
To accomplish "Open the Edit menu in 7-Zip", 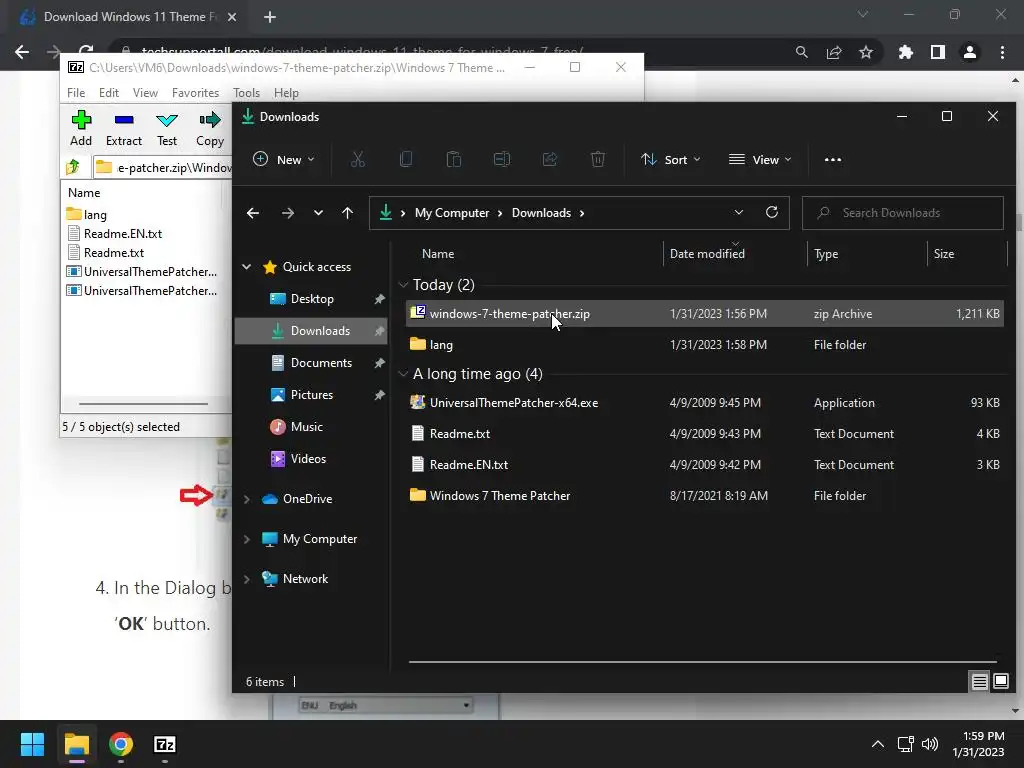I will pos(109,93).
